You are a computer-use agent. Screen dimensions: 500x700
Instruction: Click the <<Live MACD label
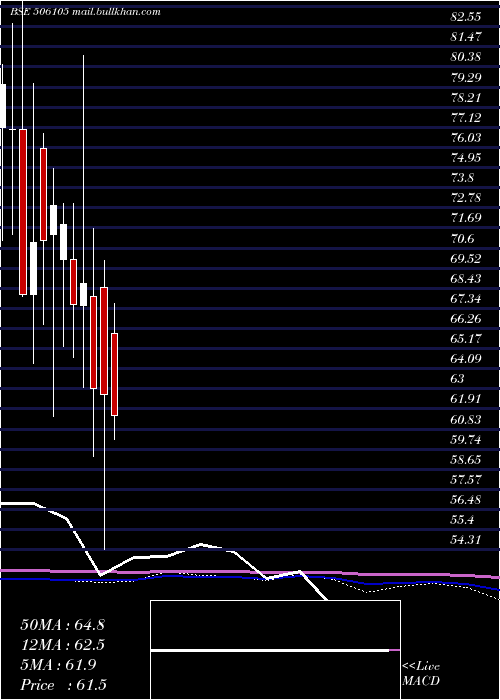tap(421, 674)
